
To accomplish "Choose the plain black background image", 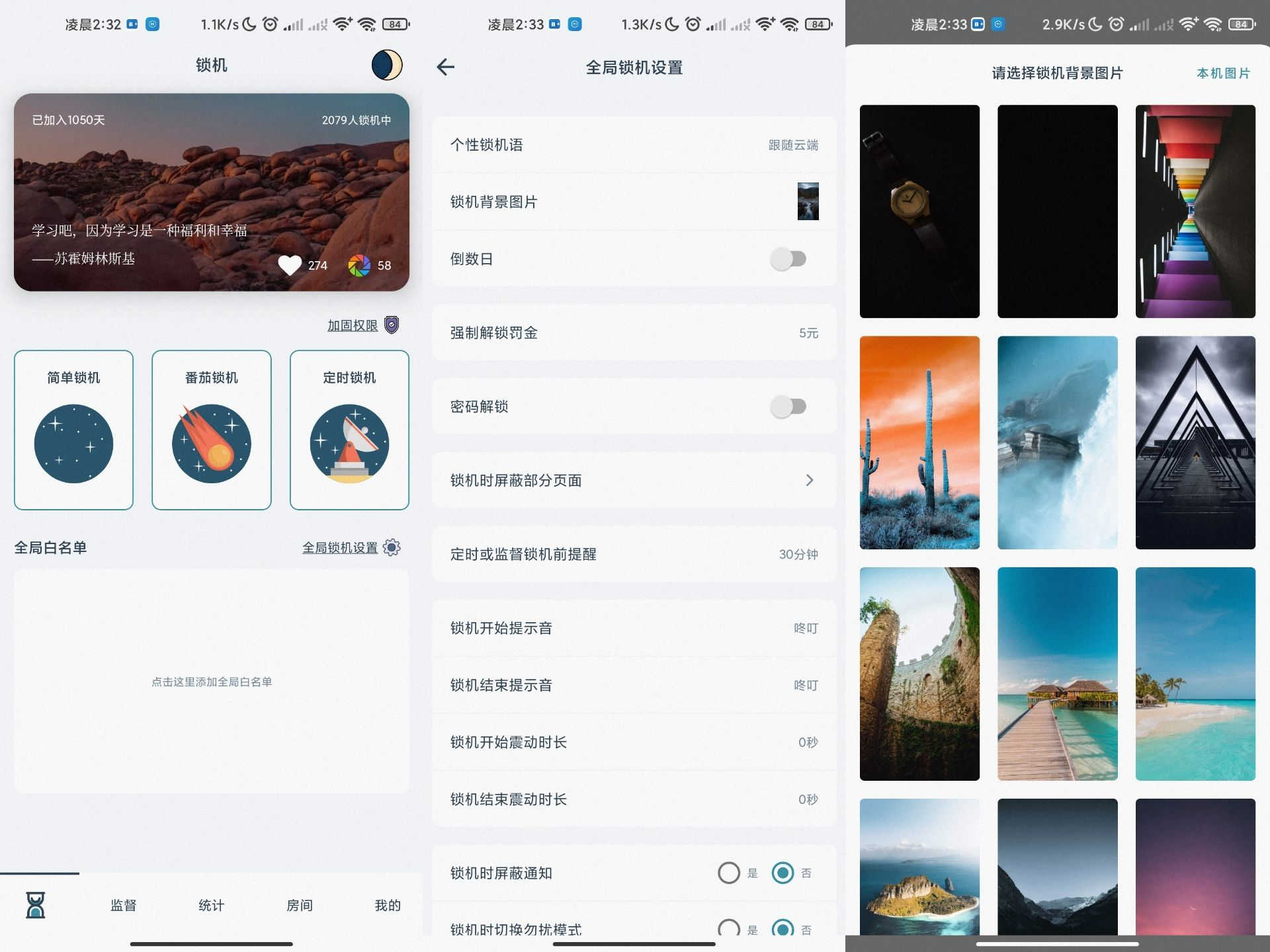I will pyautogui.click(x=1058, y=212).
